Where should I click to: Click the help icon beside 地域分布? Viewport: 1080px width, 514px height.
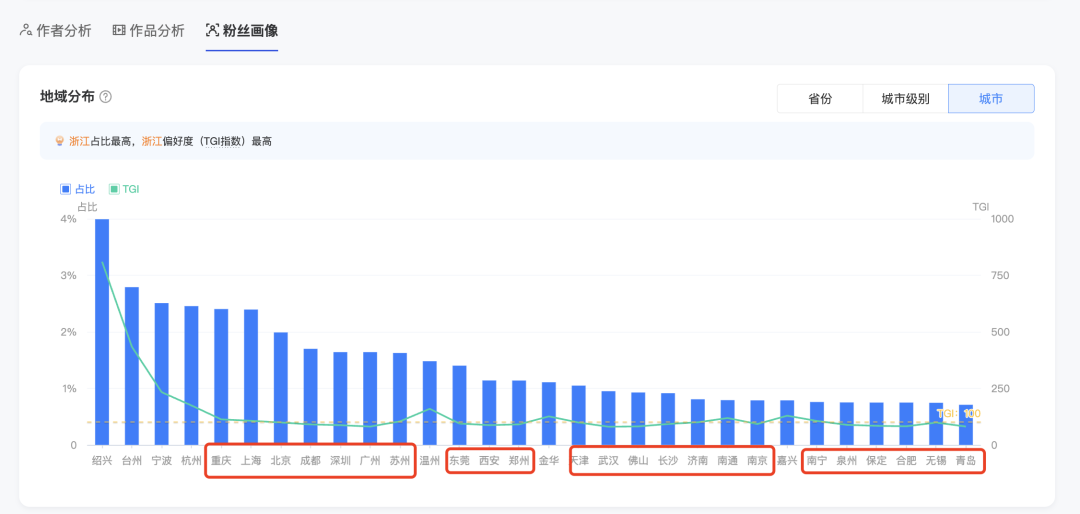point(105,97)
